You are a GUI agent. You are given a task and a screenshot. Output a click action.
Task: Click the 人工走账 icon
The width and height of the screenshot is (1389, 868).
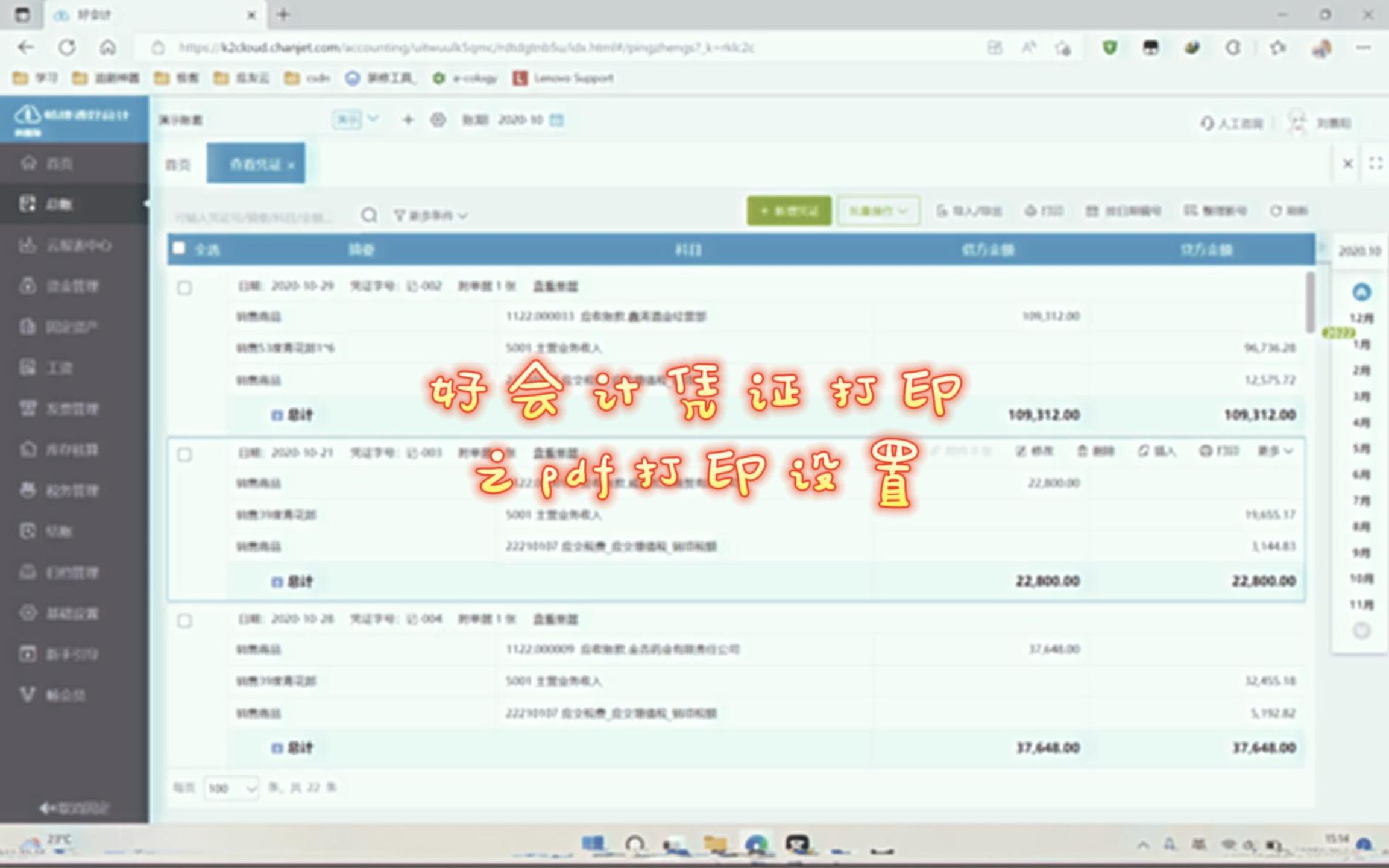[1229, 122]
